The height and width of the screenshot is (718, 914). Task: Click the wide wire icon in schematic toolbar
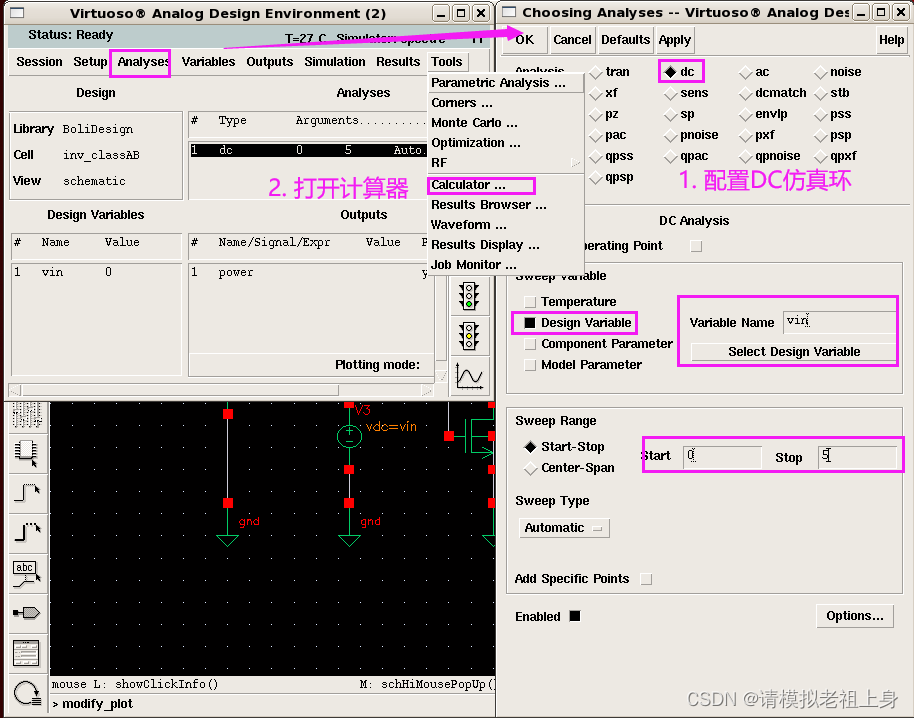coord(26,532)
